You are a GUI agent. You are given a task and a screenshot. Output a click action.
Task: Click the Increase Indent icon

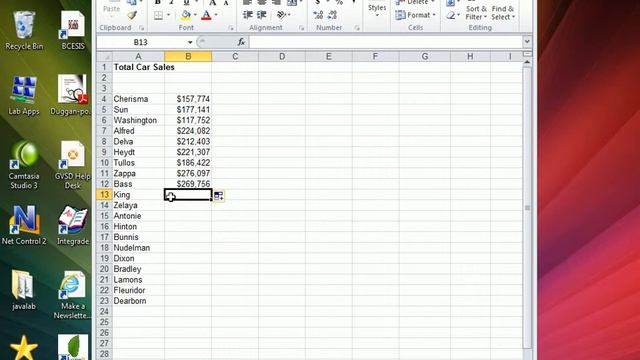pos(262,15)
